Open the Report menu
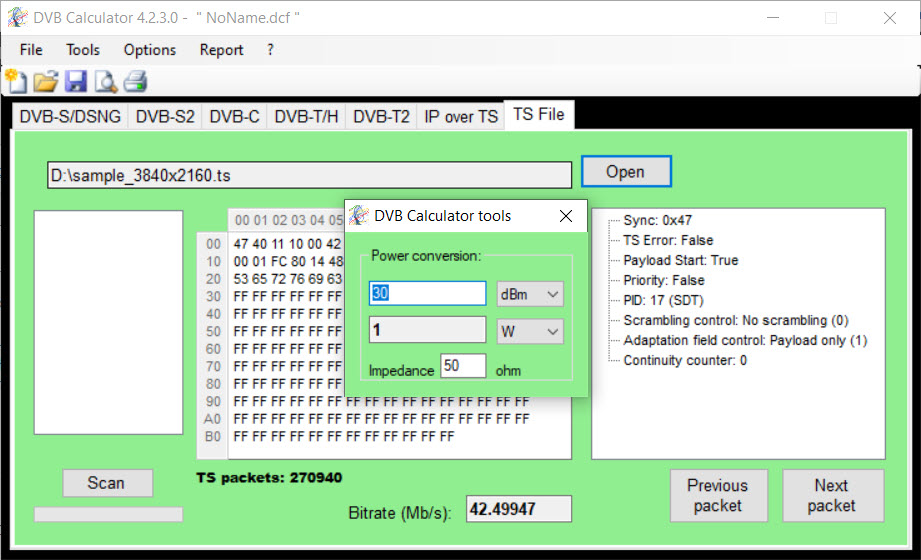 pos(221,50)
